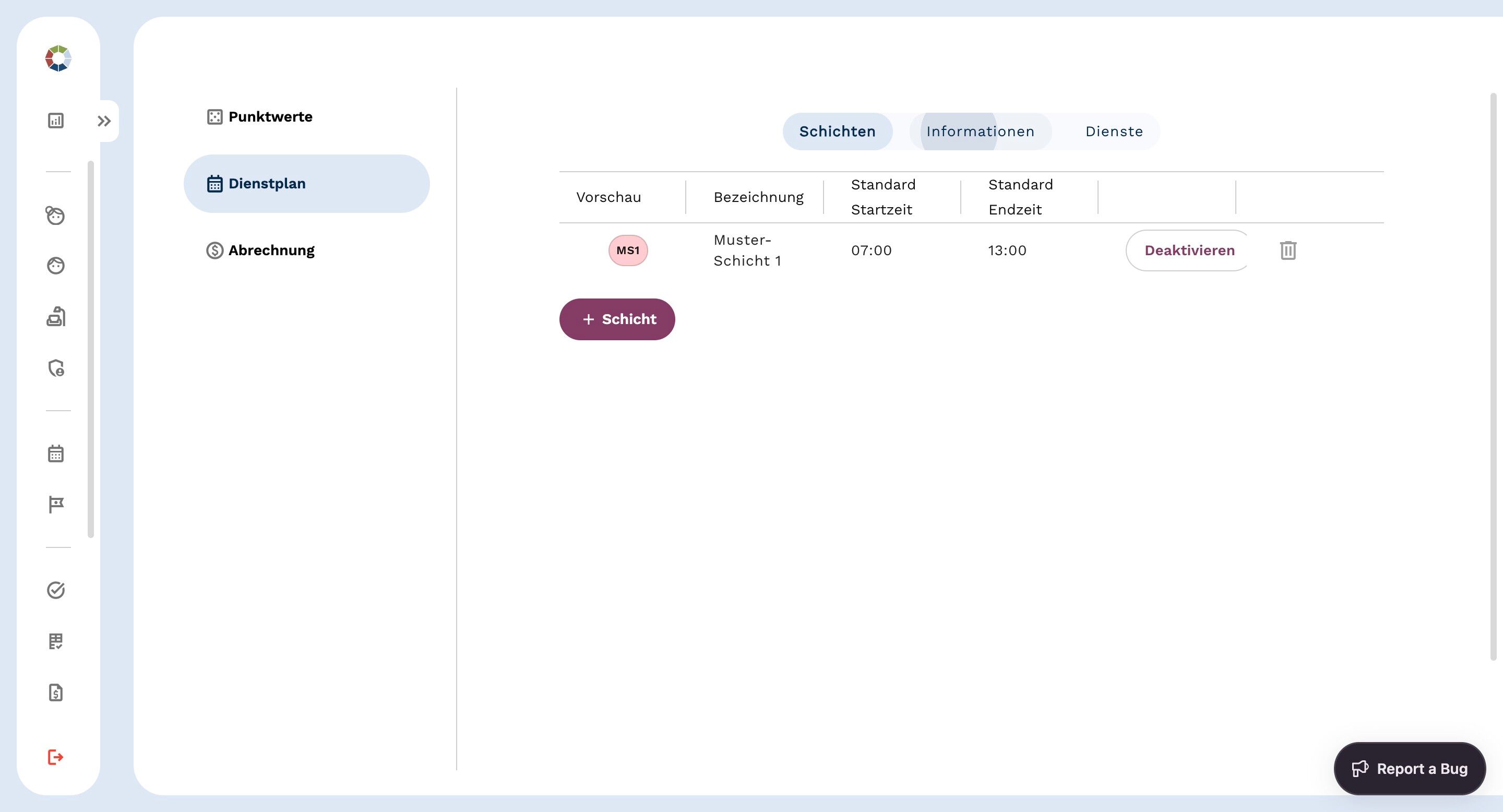Open the child face with curl icon
The image size is (1503, 812).
point(55,215)
